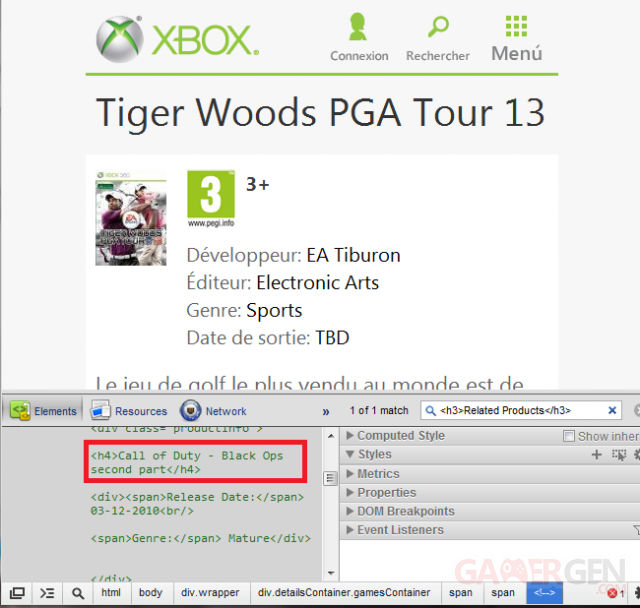Click the scroll down arrow in Elements
The width and height of the screenshot is (640, 608).
tap(331, 573)
